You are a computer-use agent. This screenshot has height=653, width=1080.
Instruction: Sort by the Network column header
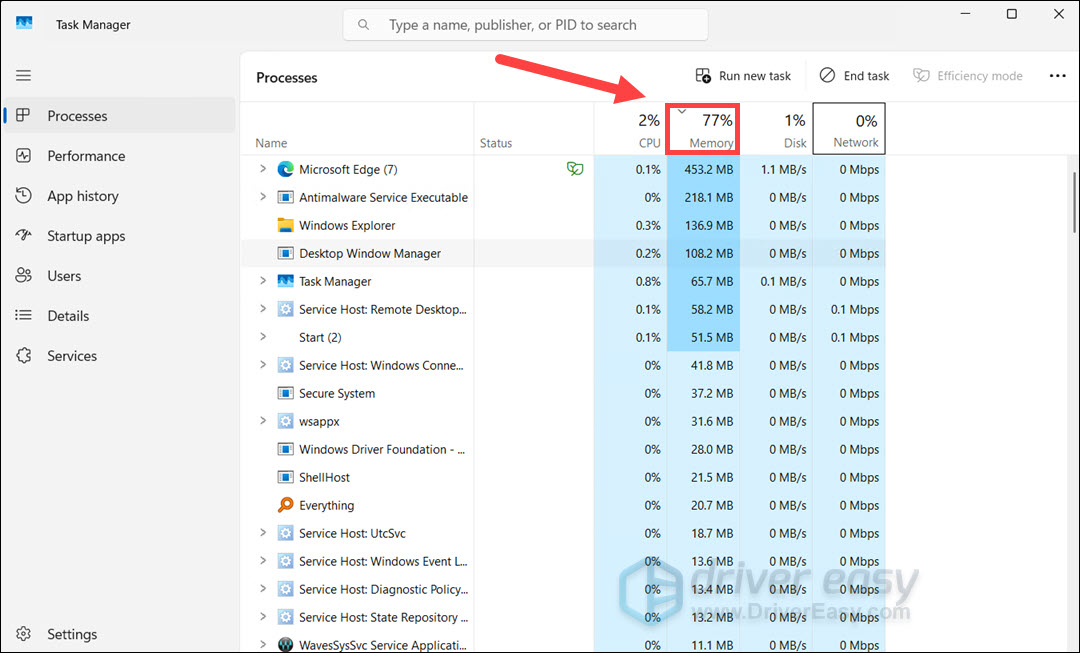[849, 129]
